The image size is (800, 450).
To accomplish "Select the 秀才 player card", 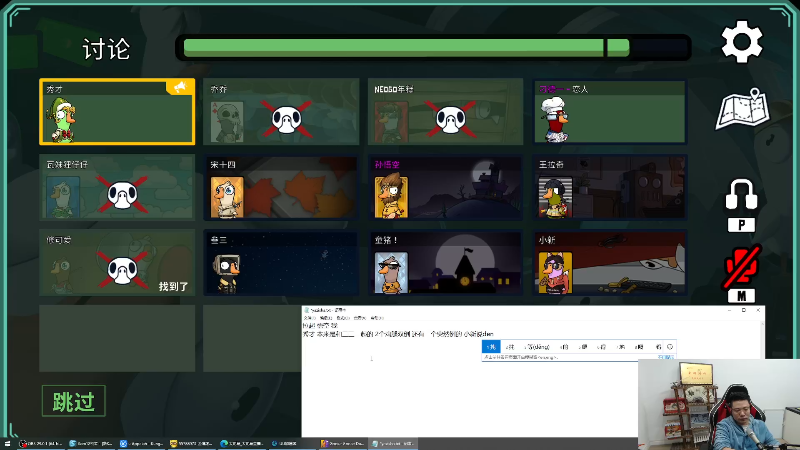I will tap(117, 112).
